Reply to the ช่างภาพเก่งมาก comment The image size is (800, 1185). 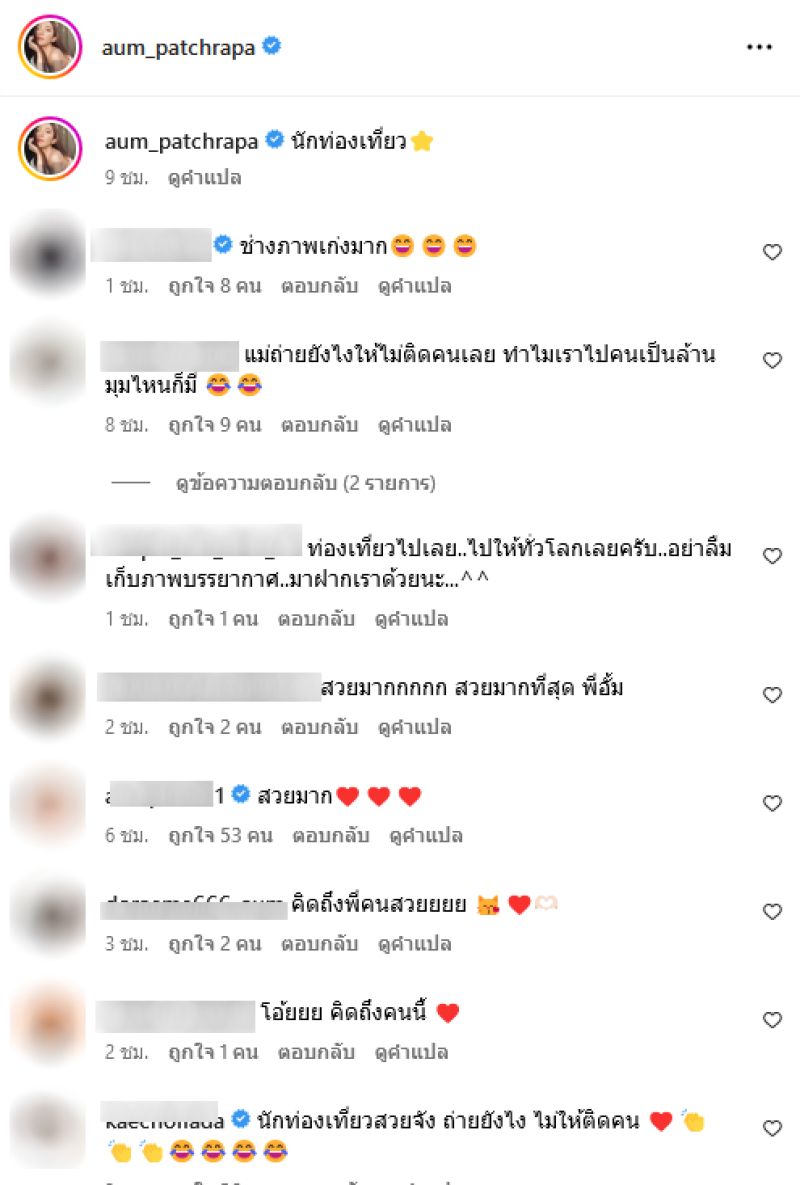tap(319, 286)
